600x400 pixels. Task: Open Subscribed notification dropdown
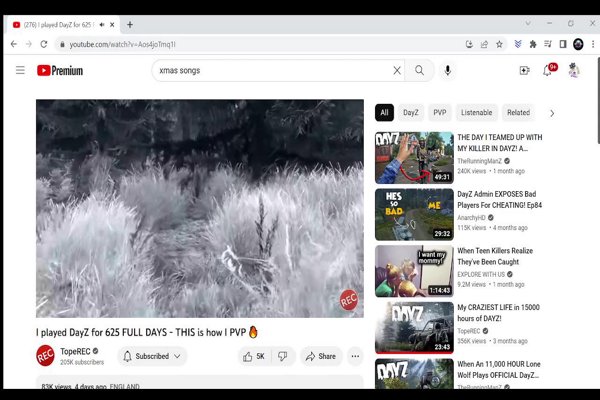click(x=152, y=356)
